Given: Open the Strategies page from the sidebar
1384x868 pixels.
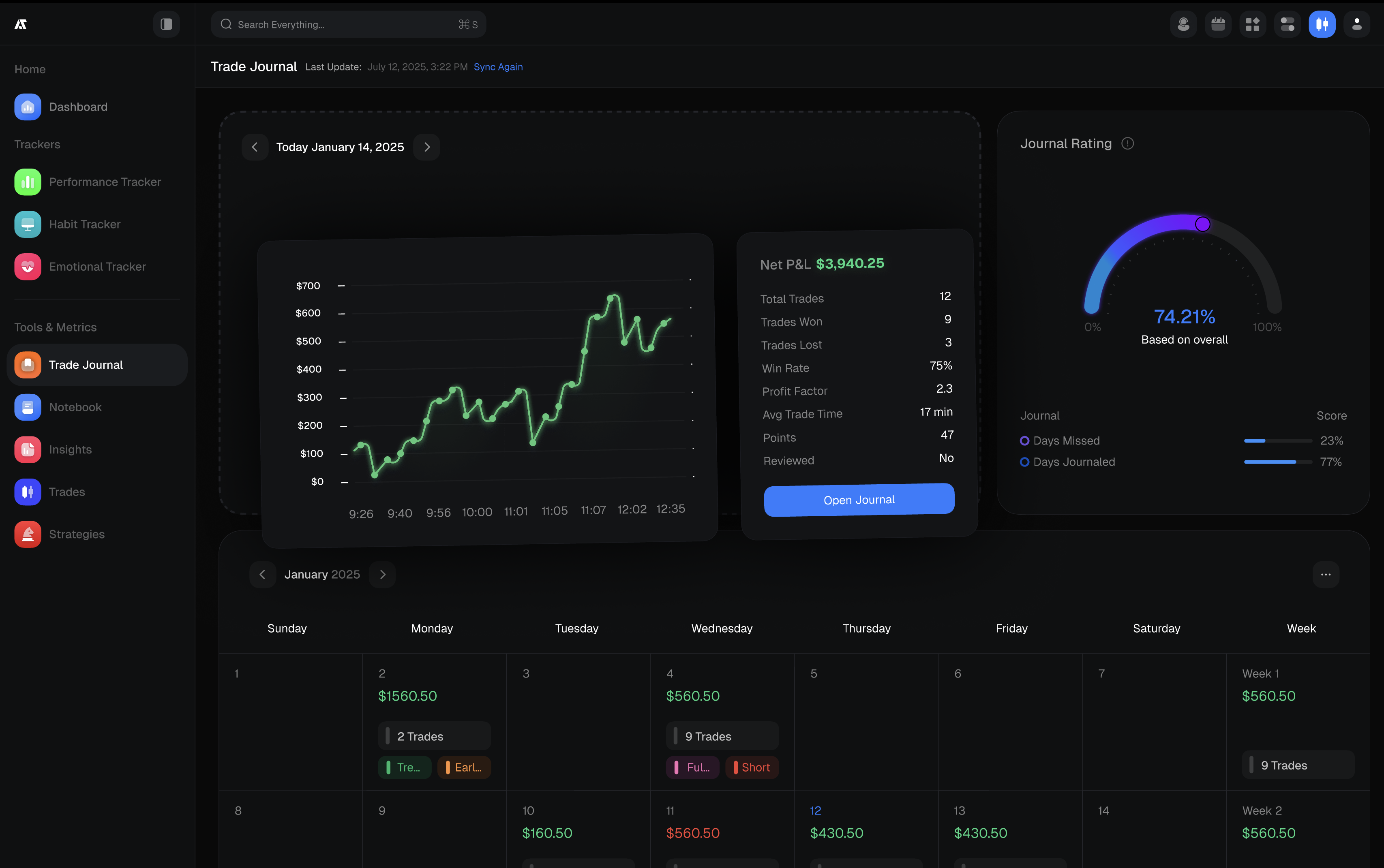Looking at the screenshot, I should (76, 534).
